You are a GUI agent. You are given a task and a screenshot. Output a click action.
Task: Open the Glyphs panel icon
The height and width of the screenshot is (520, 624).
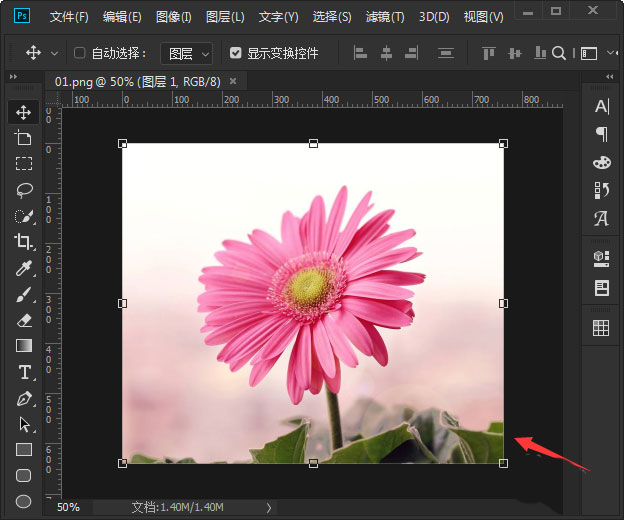click(x=601, y=218)
